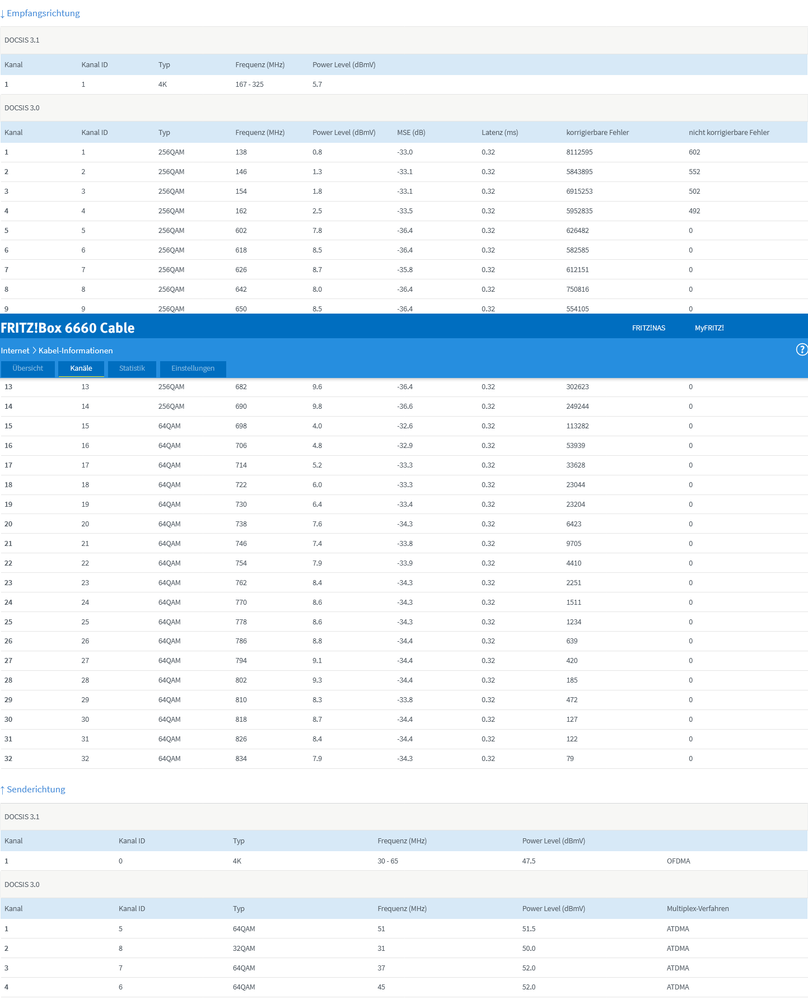Select the MSE value -32.6
The height and width of the screenshot is (999, 808).
[x=405, y=426]
